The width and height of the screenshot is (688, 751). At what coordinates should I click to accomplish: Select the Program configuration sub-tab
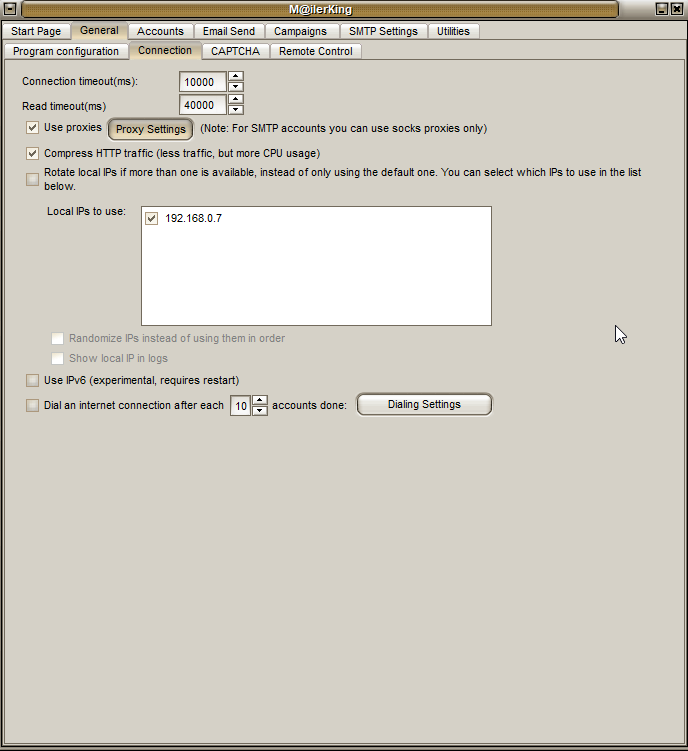(66, 51)
